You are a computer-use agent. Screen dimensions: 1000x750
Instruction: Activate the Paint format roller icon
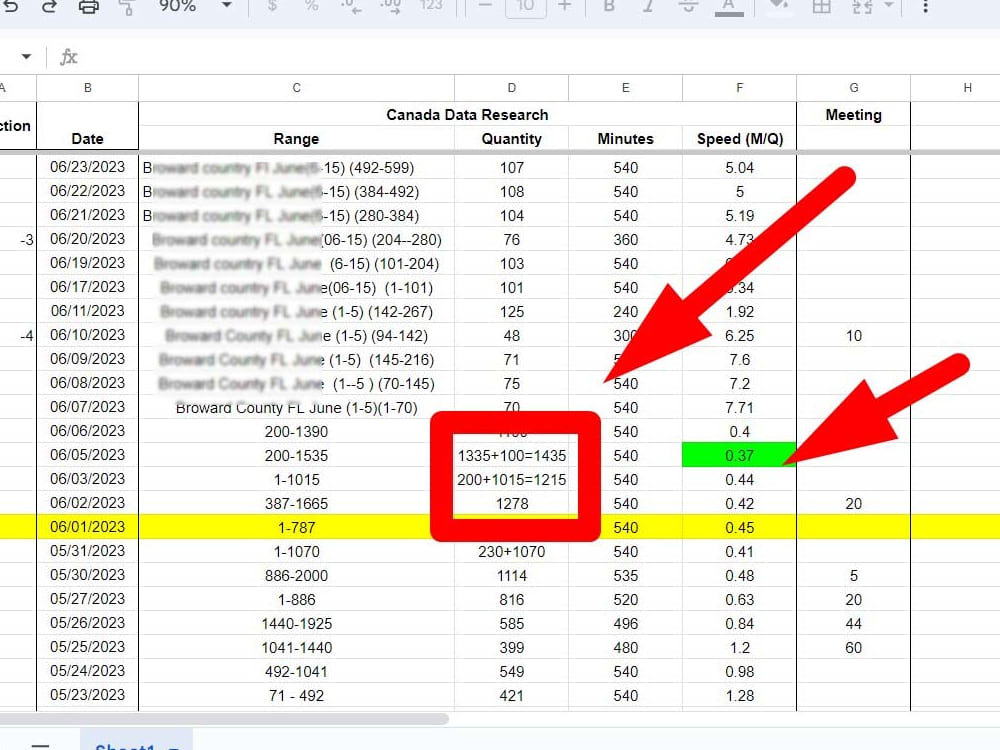click(x=127, y=7)
